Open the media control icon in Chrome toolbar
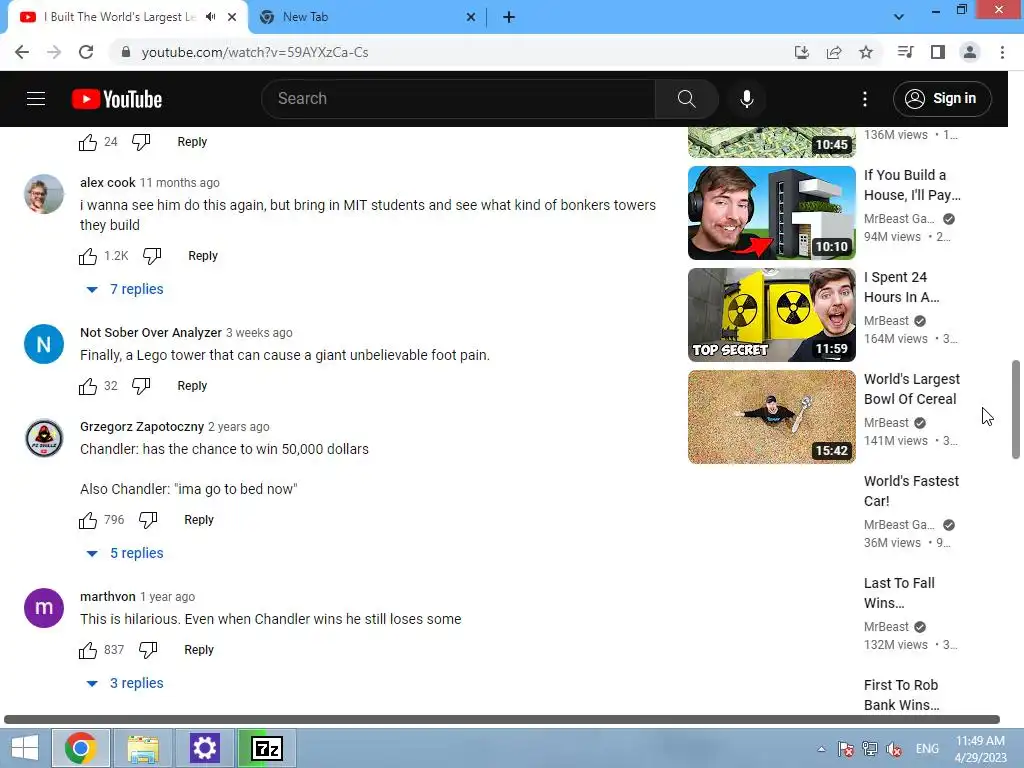1024x768 pixels. point(905,52)
